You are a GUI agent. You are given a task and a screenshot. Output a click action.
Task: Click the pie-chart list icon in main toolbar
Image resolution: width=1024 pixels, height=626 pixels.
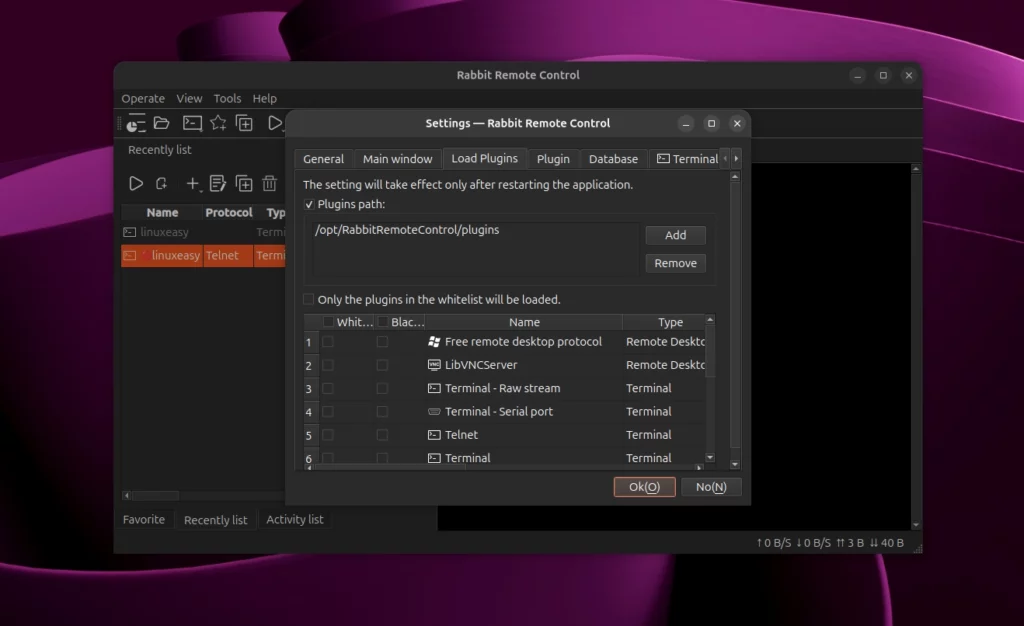(136, 123)
